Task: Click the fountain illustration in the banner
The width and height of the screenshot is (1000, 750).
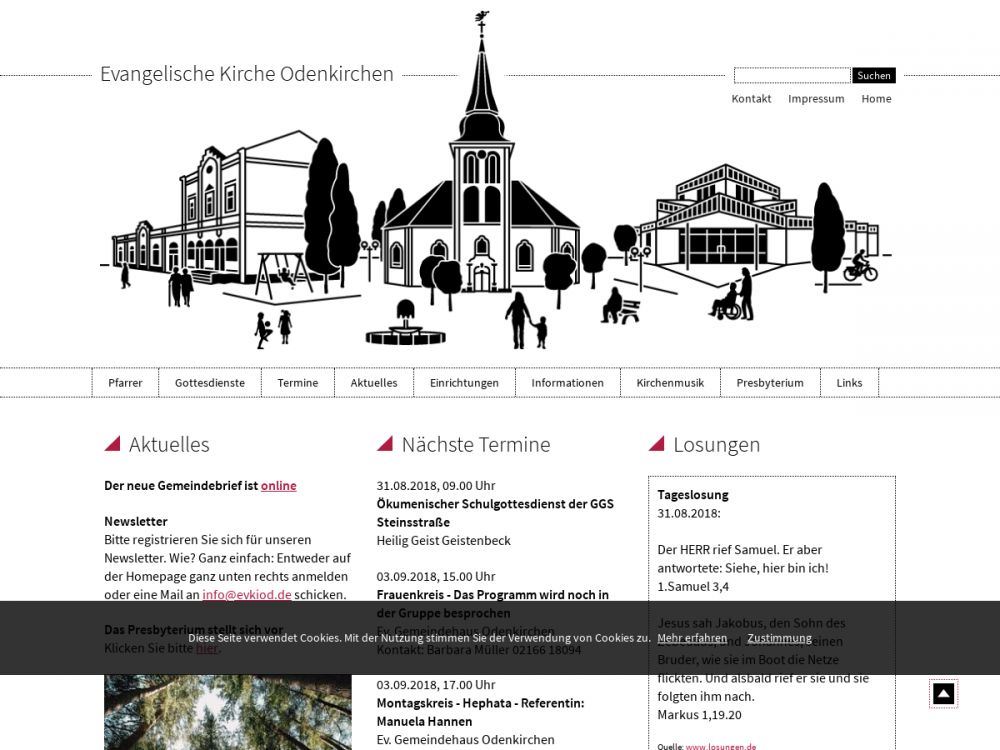Action: (x=405, y=328)
